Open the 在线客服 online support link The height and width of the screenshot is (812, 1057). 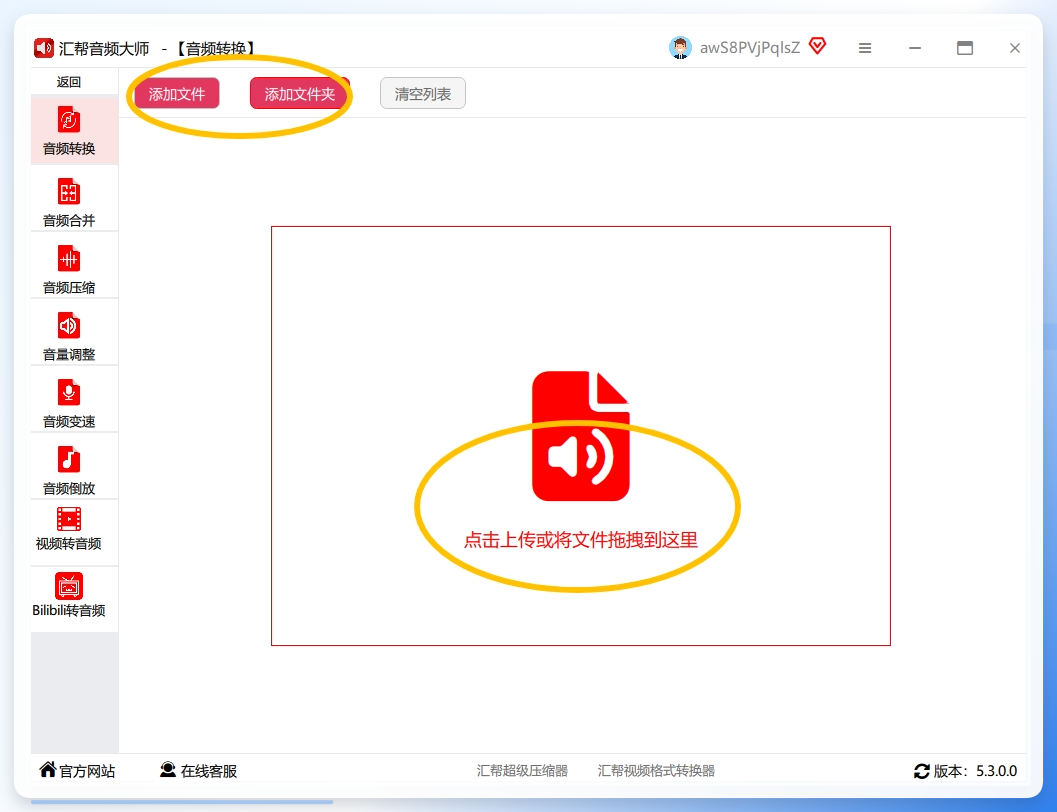pyautogui.click(x=198, y=770)
